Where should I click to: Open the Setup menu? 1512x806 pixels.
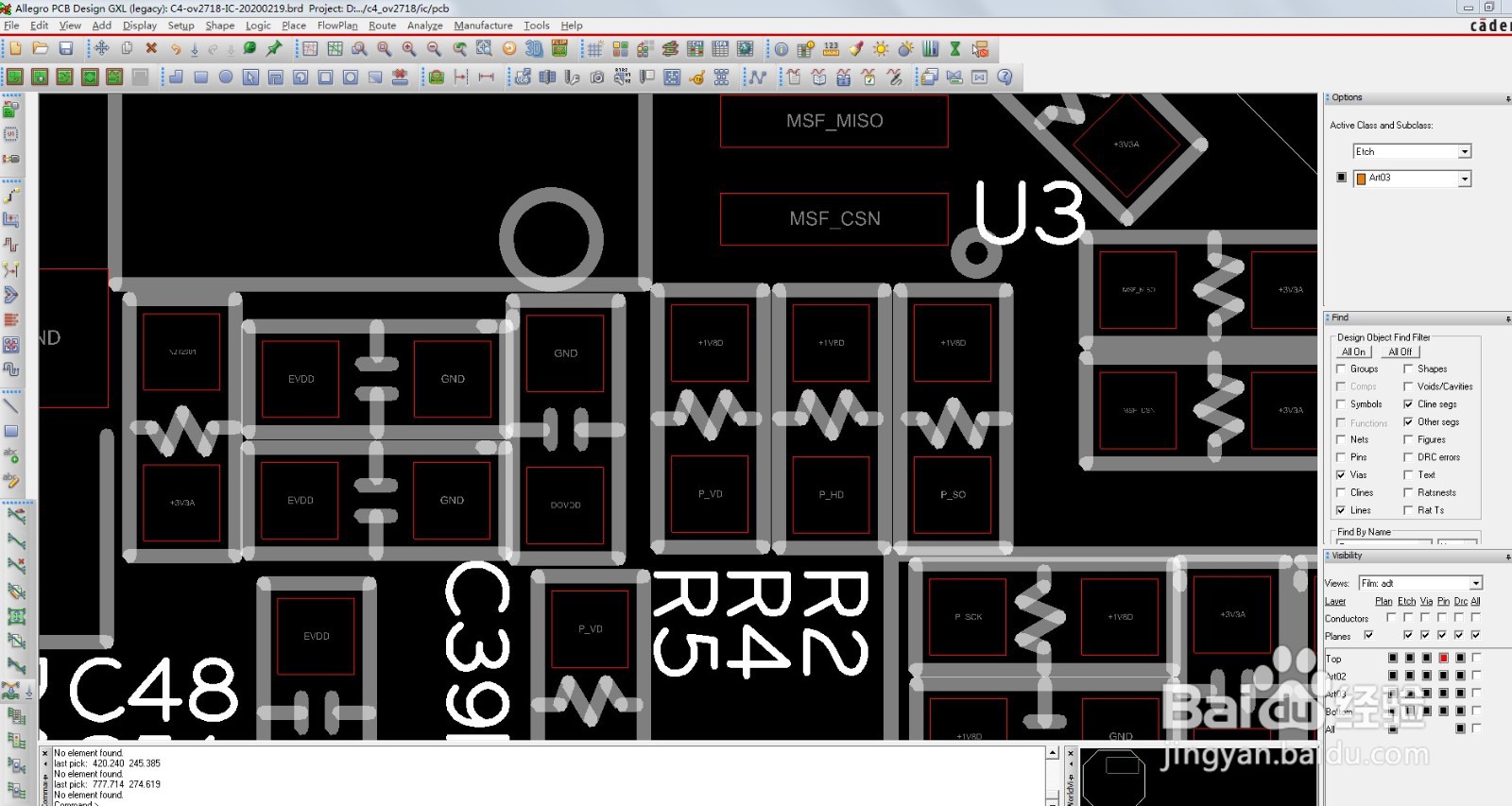pos(180,26)
